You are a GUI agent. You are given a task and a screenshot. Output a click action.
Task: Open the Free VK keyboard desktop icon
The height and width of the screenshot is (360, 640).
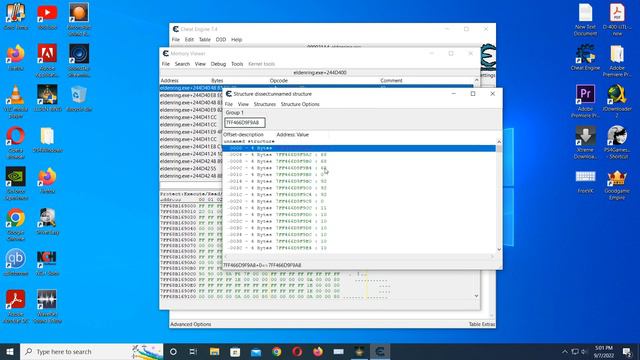click(x=585, y=181)
